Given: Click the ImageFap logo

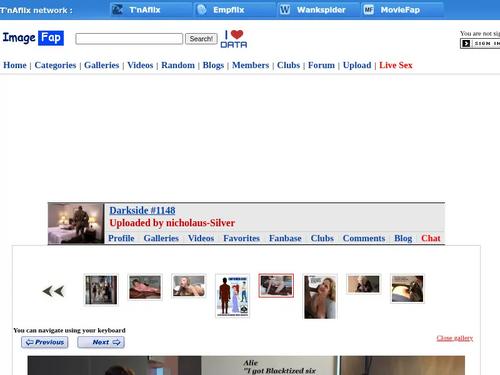Looking at the screenshot, I should pyautogui.click(x=33, y=38).
